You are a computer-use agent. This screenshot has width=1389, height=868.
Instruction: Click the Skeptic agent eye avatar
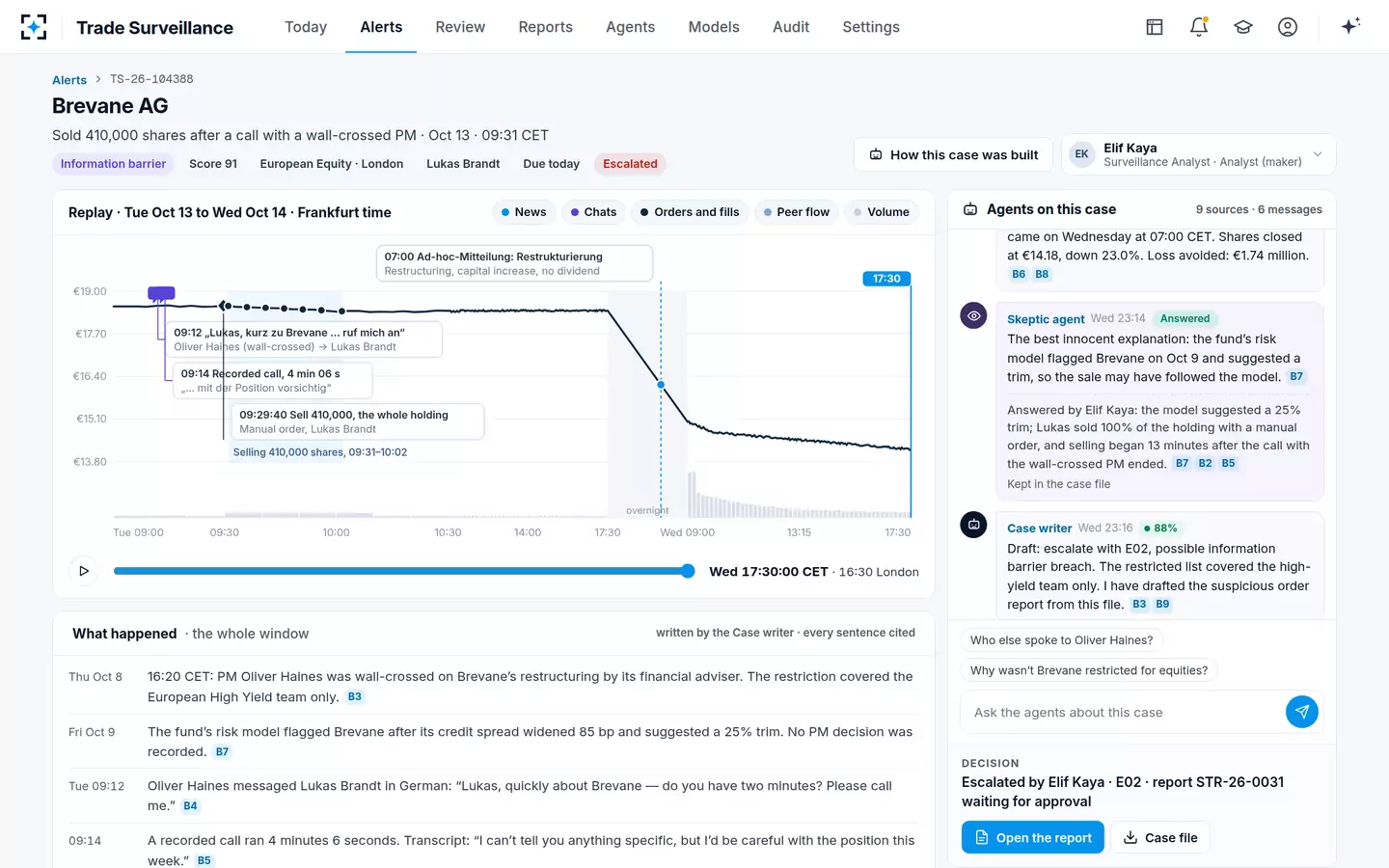tap(974, 315)
